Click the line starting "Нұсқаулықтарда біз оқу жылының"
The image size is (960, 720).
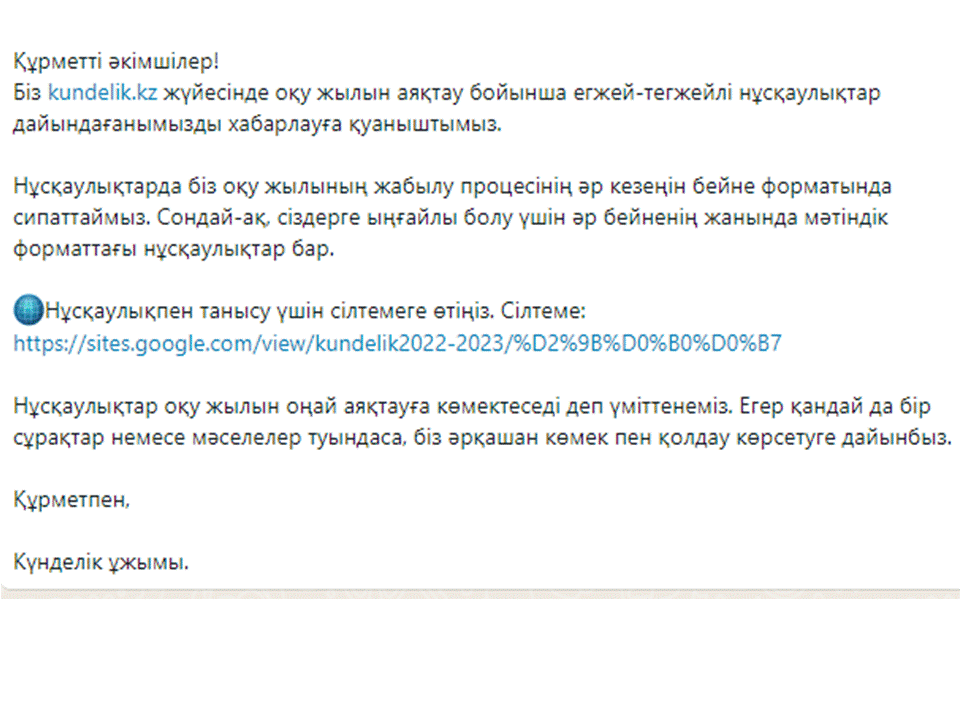pos(451,186)
